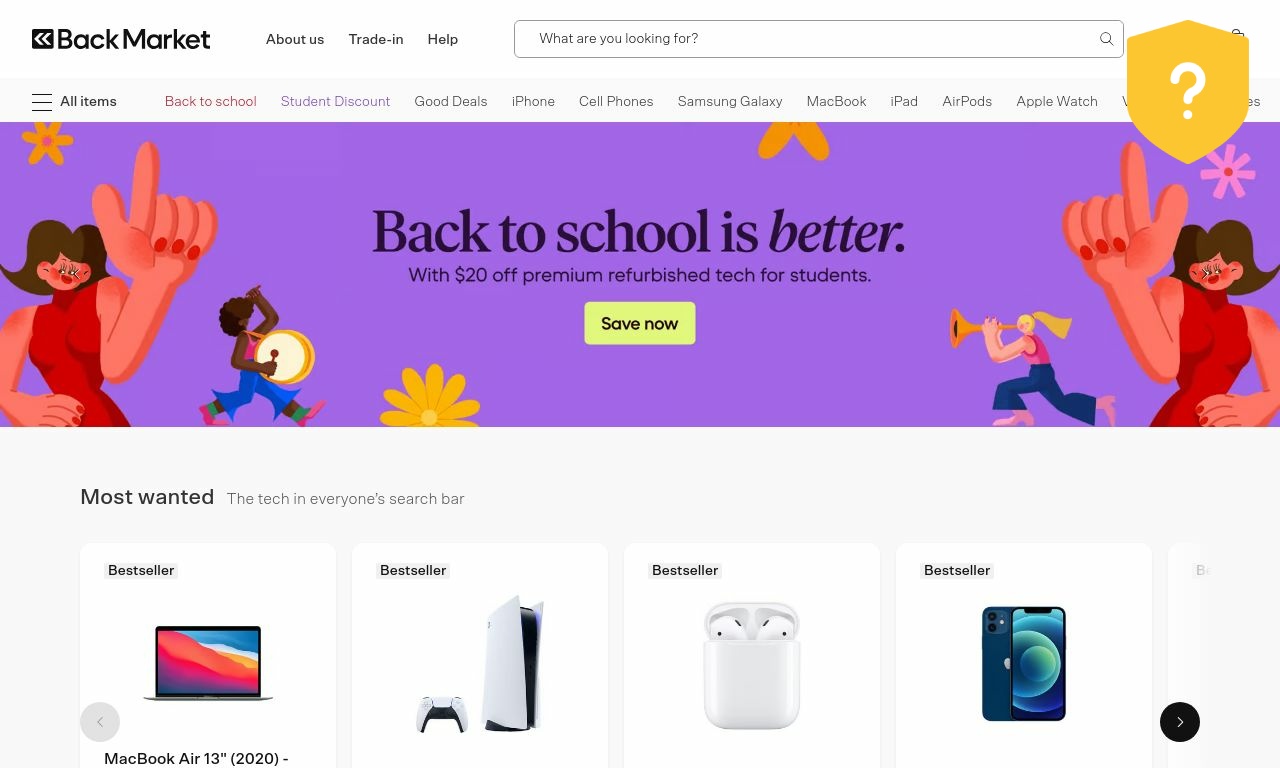Click the yellow shield question mark icon
Viewport: 1280px width, 768px height.
click(1188, 91)
